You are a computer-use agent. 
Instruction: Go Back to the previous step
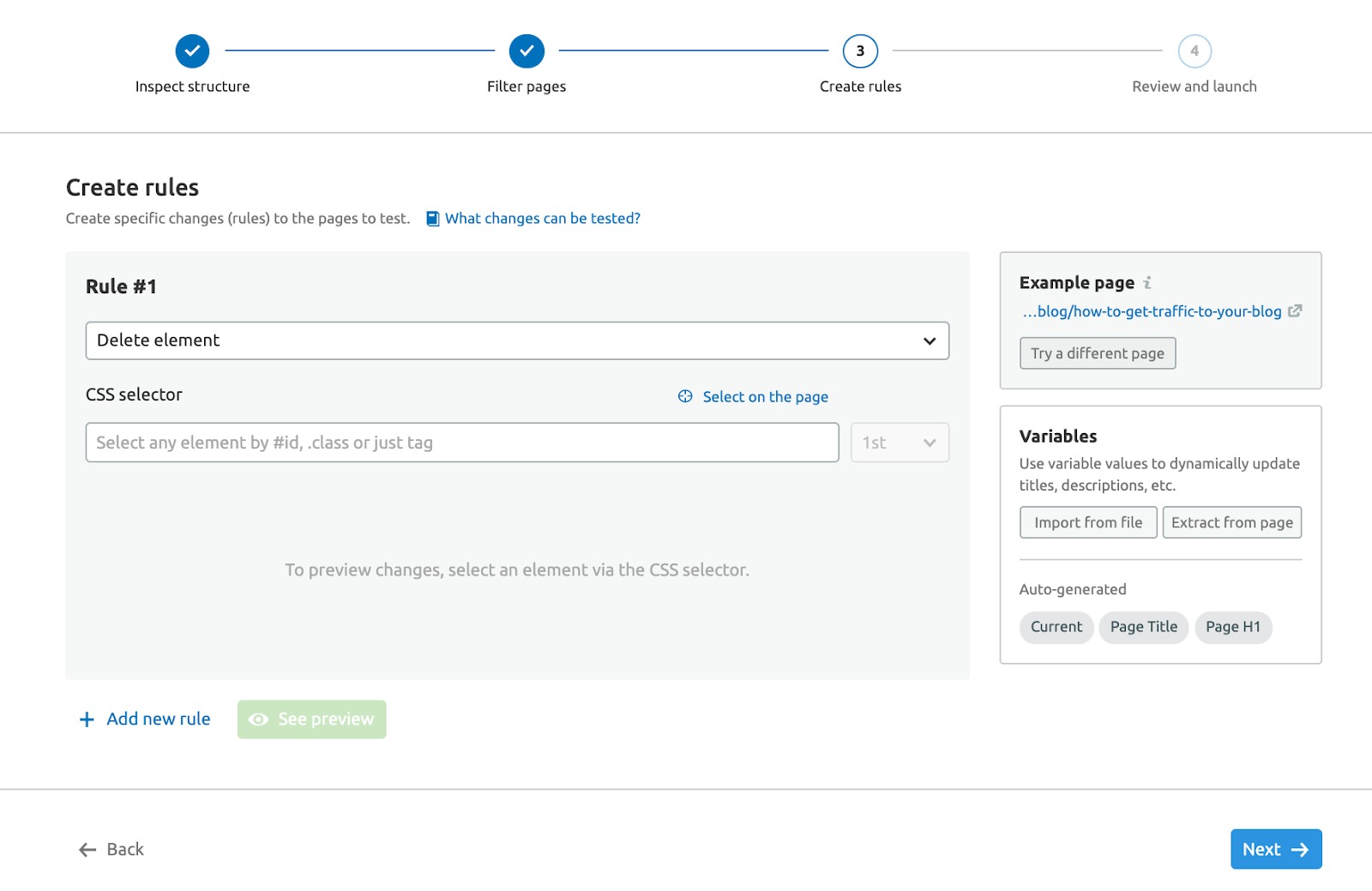[x=111, y=849]
